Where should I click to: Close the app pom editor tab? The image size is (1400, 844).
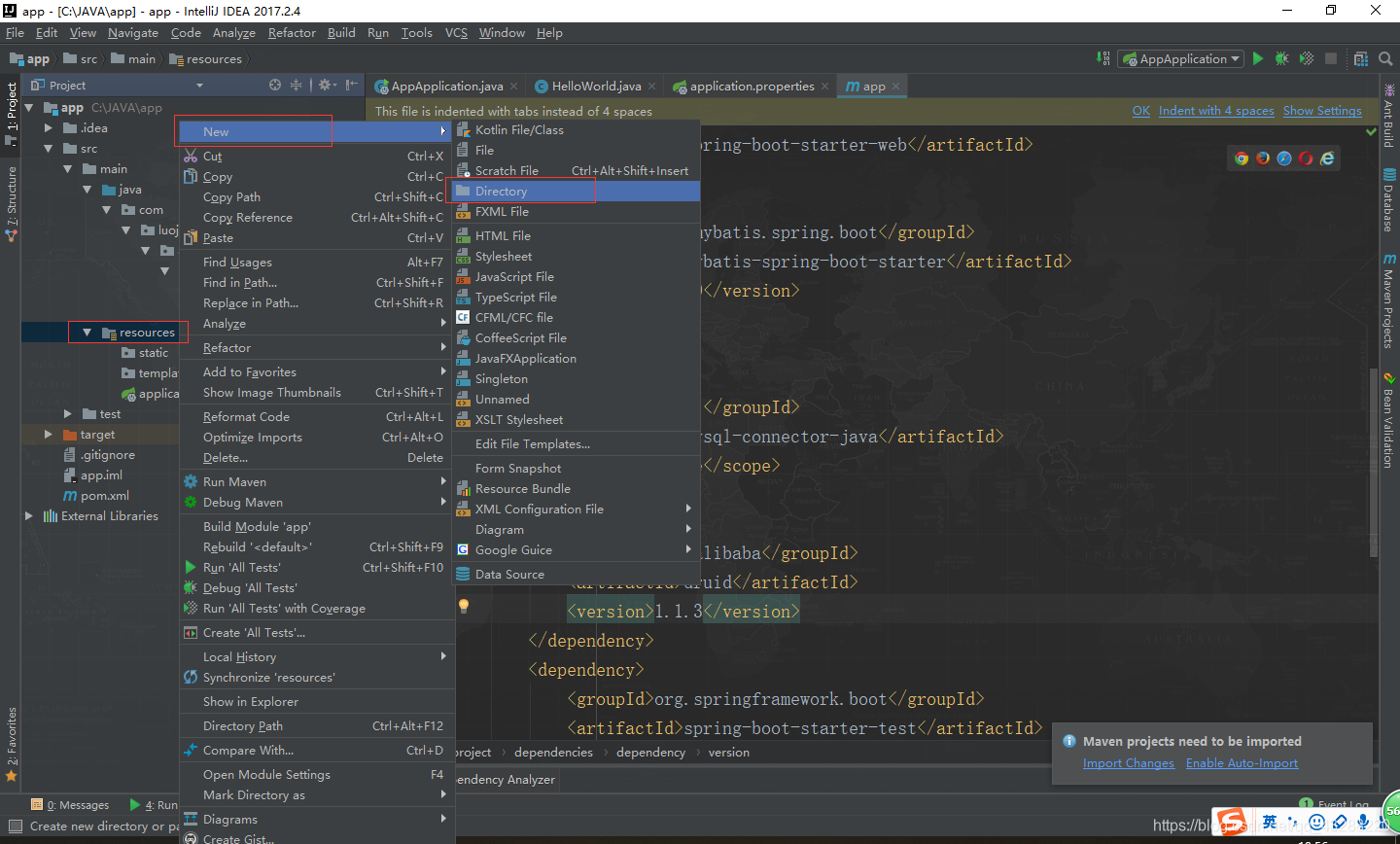point(896,87)
